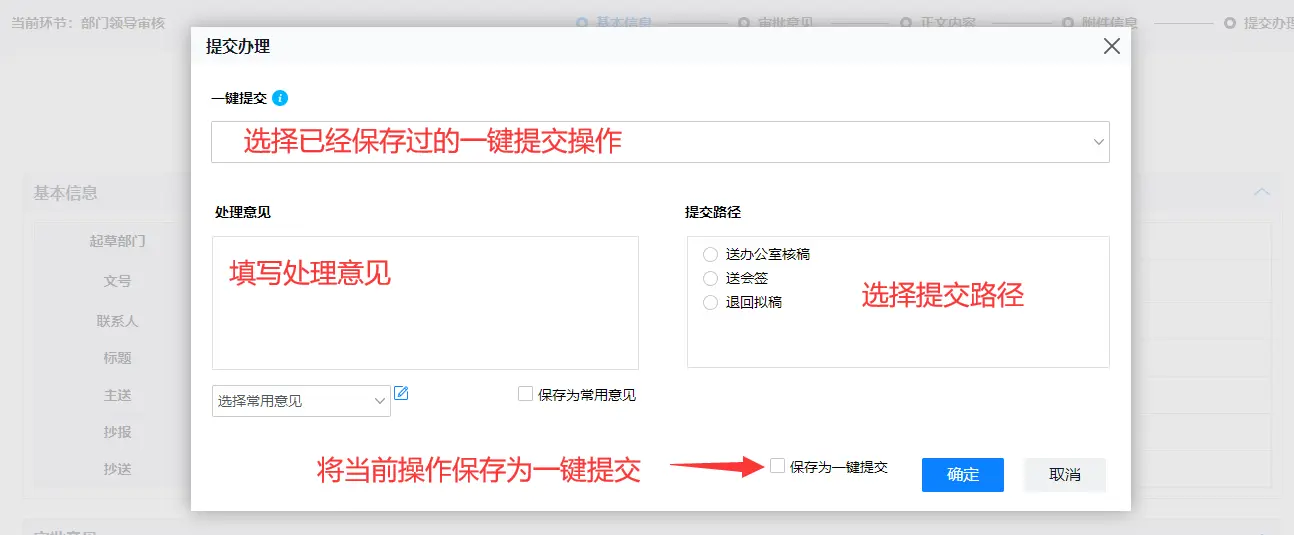The width and height of the screenshot is (1294, 535).
Task: Close the 提交办理 dialog
Action: coord(1111,46)
